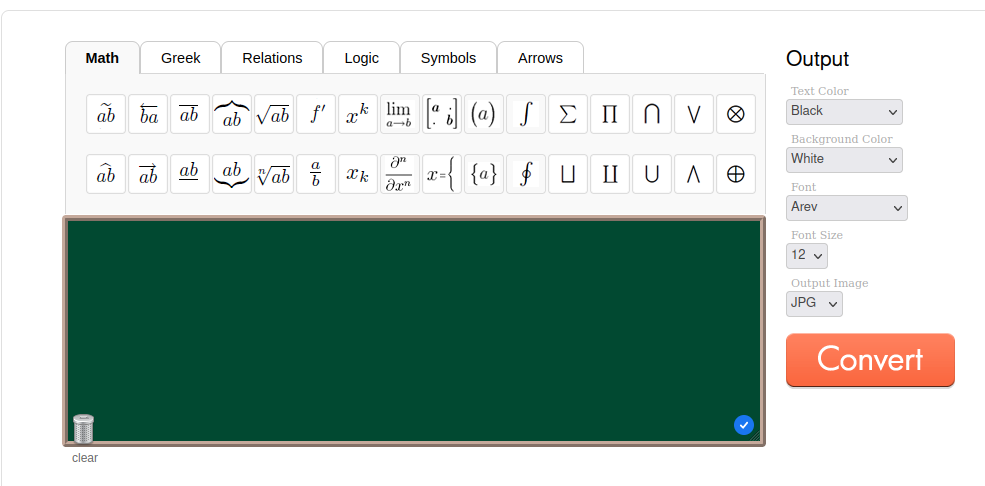Insert the curly braces {a} symbol
This screenshot has height=486, width=985.
pos(484,174)
